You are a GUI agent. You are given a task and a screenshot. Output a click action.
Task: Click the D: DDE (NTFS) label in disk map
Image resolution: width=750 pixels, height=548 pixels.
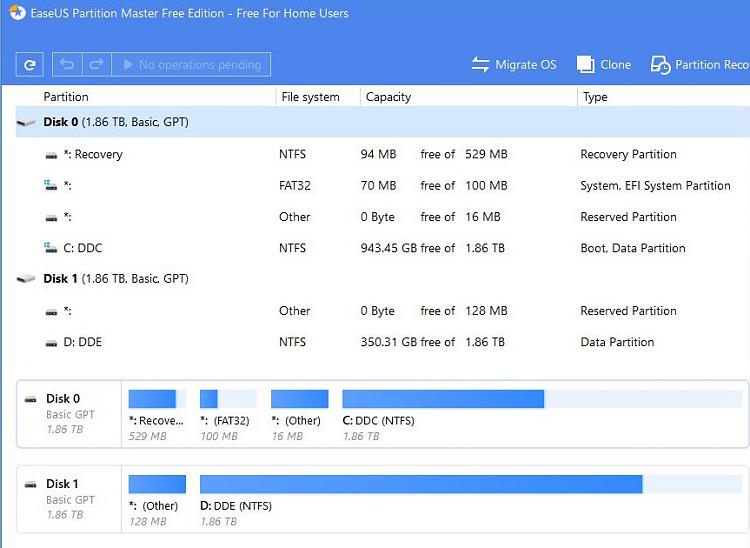(x=236, y=506)
